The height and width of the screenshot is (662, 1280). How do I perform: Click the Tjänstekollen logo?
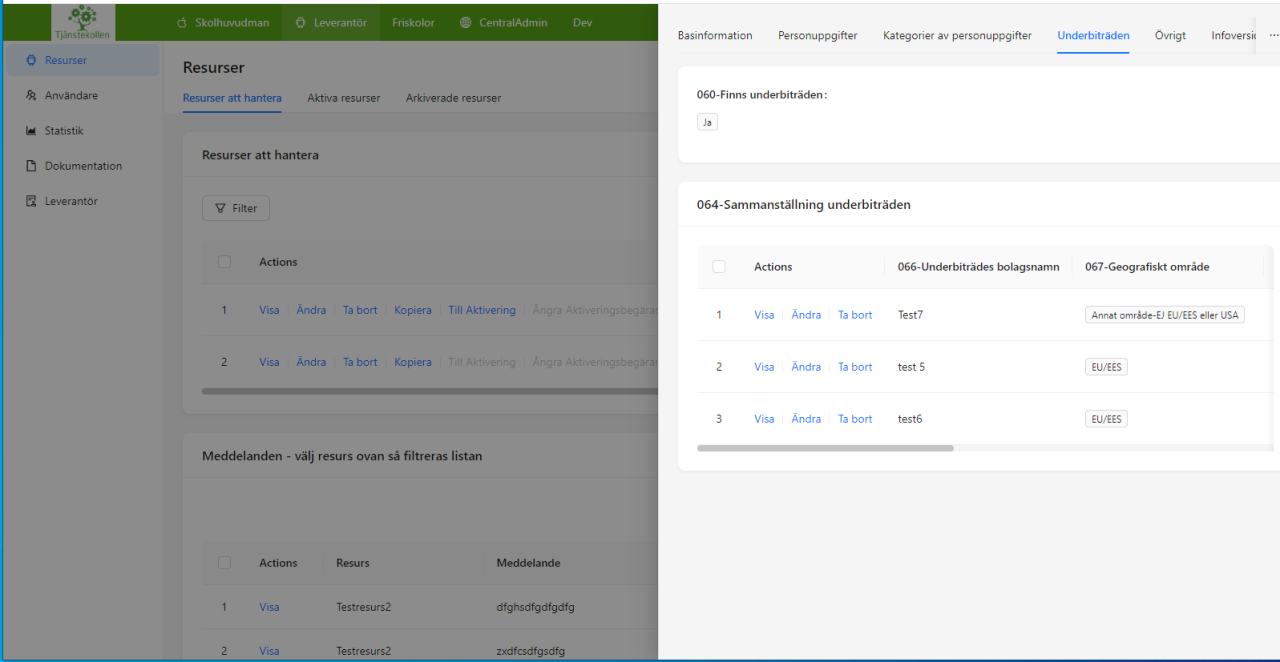pos(83,22)
